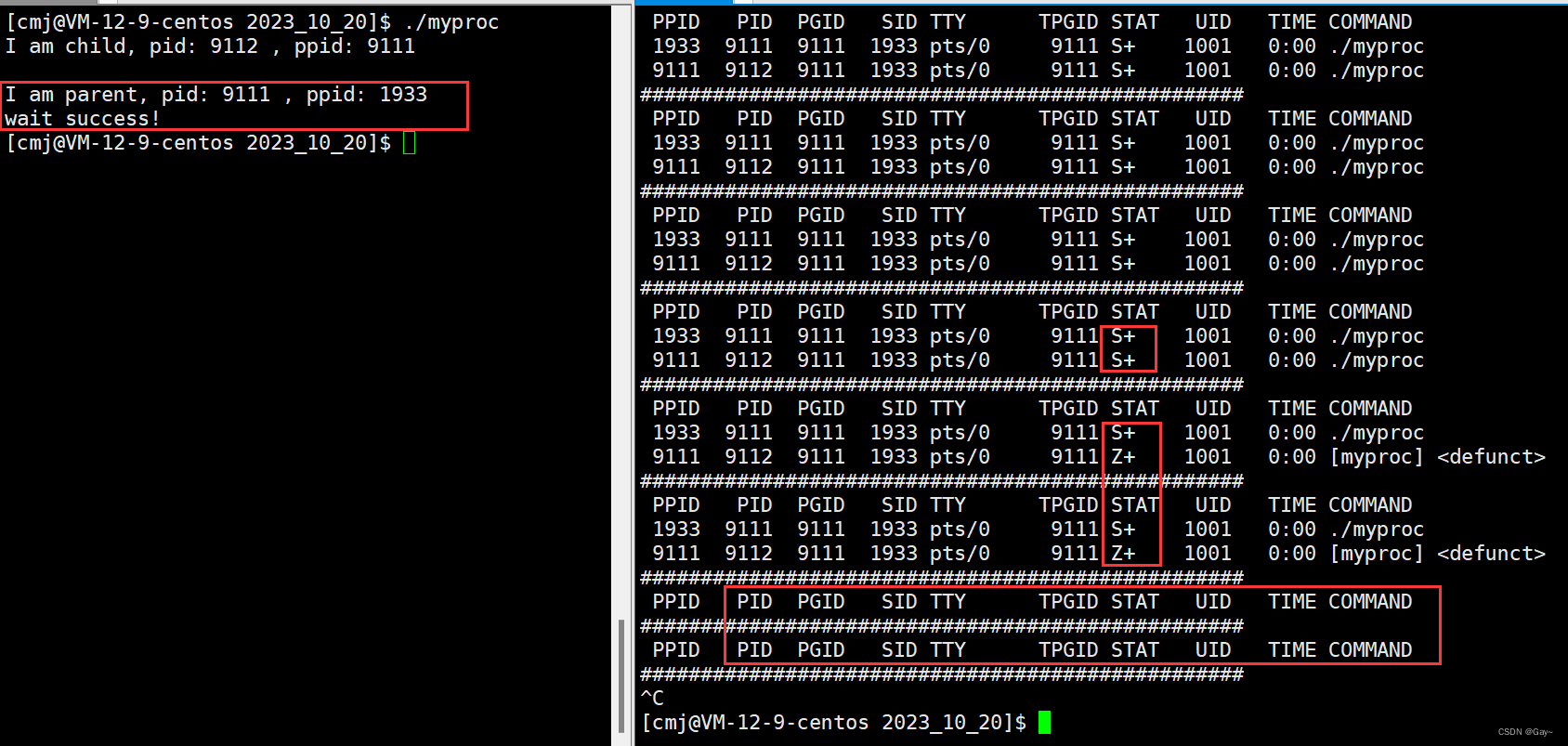Click TIME in the topmost ps header row
This screenshot has width=1568, height=746.
point(1292,22)
